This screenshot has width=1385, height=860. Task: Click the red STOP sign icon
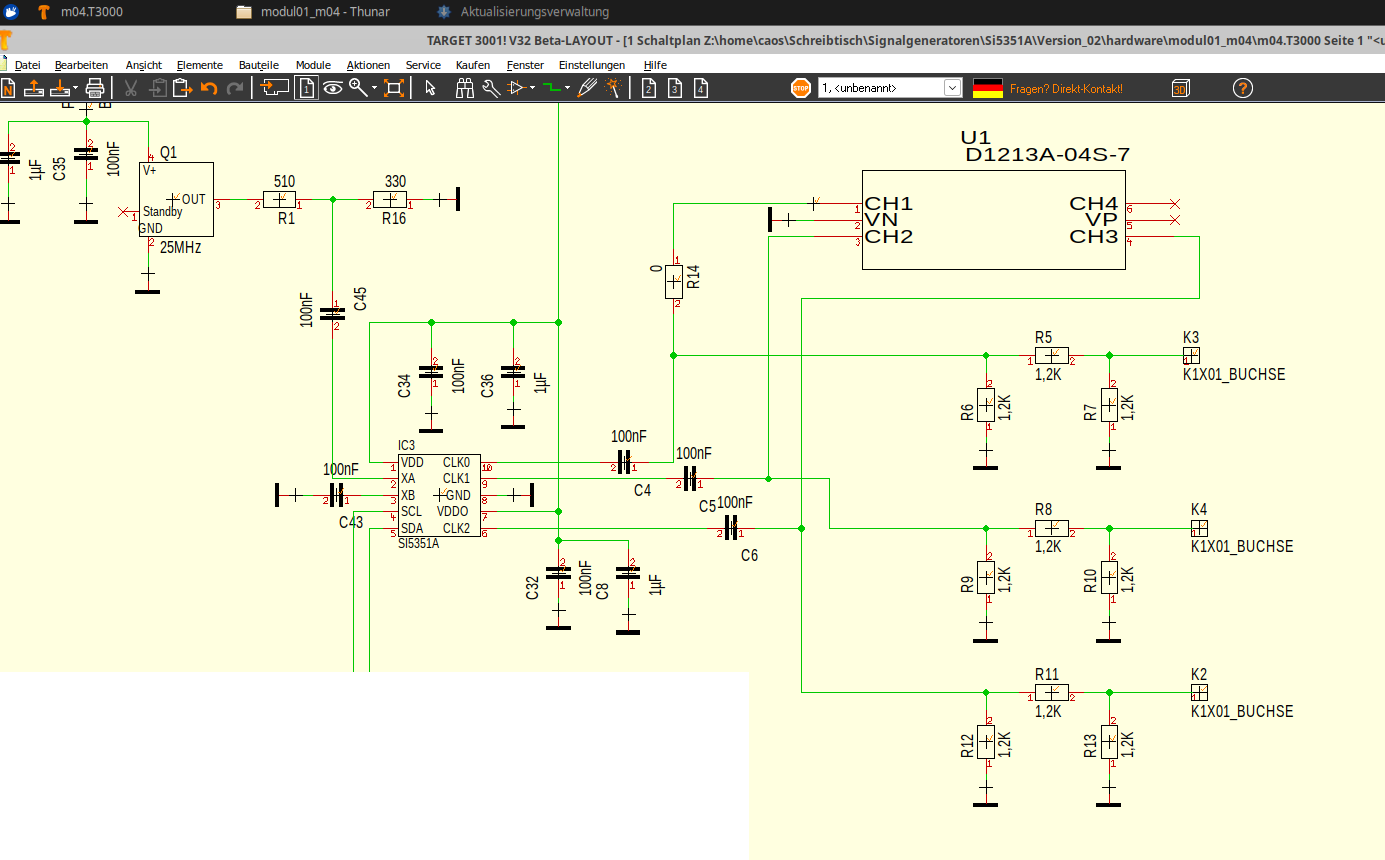click(x=801, y=88)
